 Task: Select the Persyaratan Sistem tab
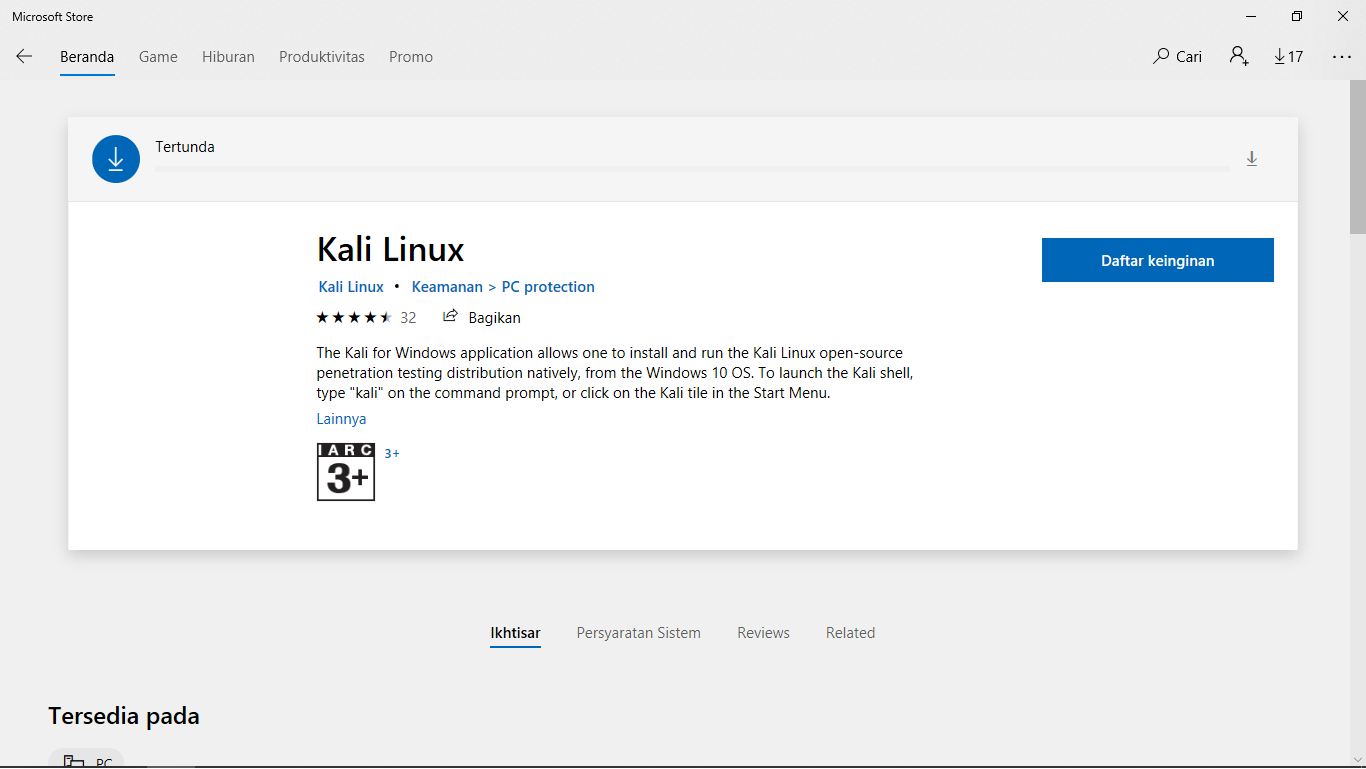coord(639,633)
